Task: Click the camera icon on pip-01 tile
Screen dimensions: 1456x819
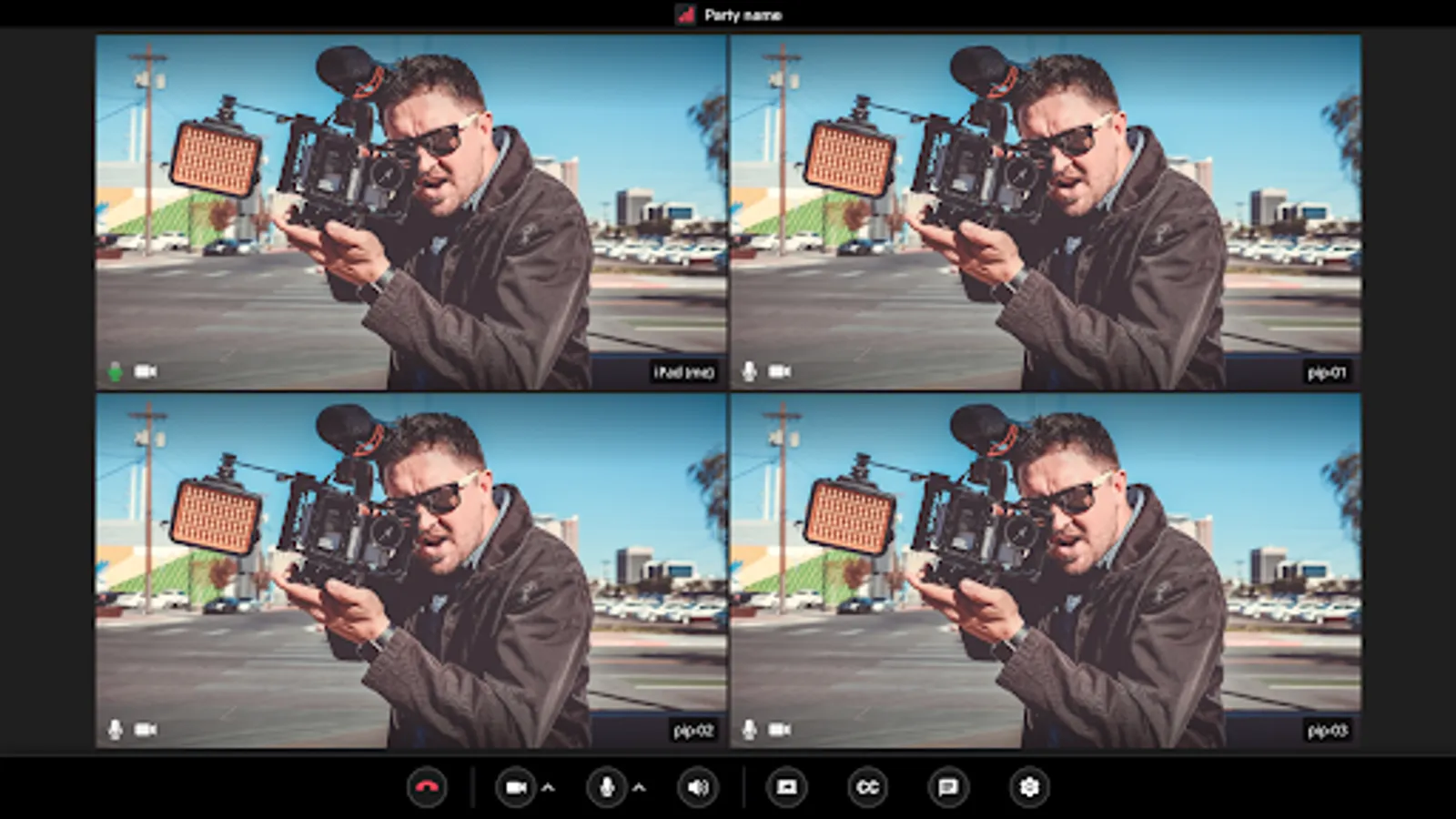Action: (780, 371)
